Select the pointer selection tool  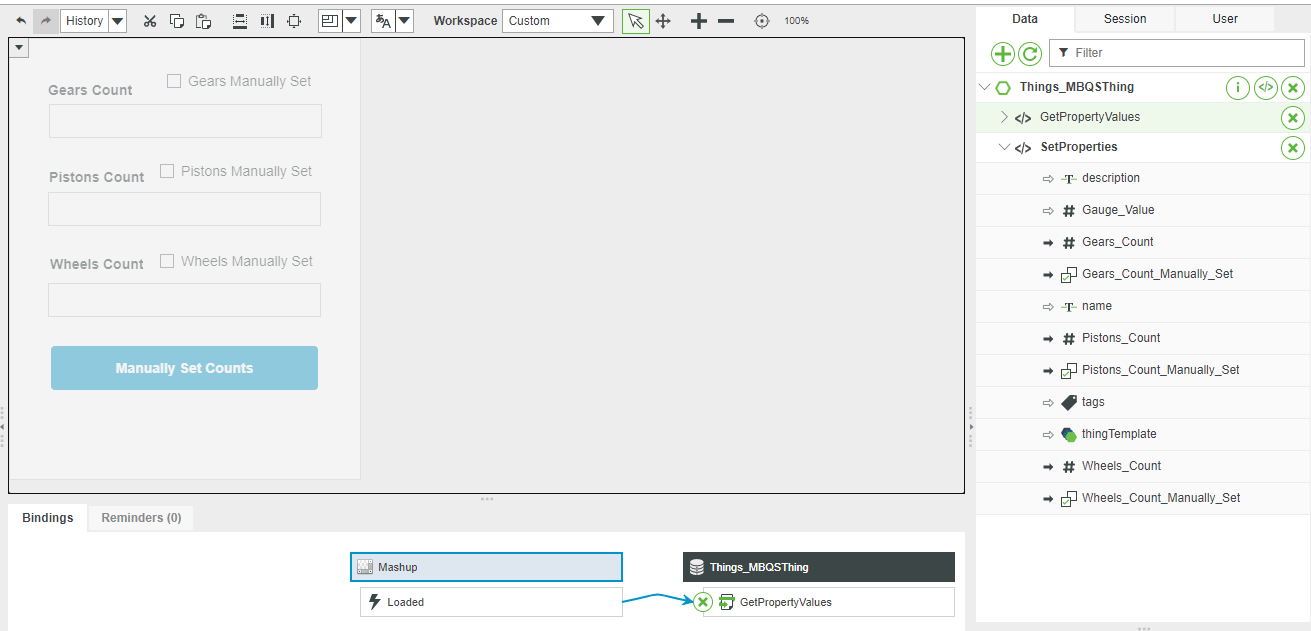[x=636, y=20]
